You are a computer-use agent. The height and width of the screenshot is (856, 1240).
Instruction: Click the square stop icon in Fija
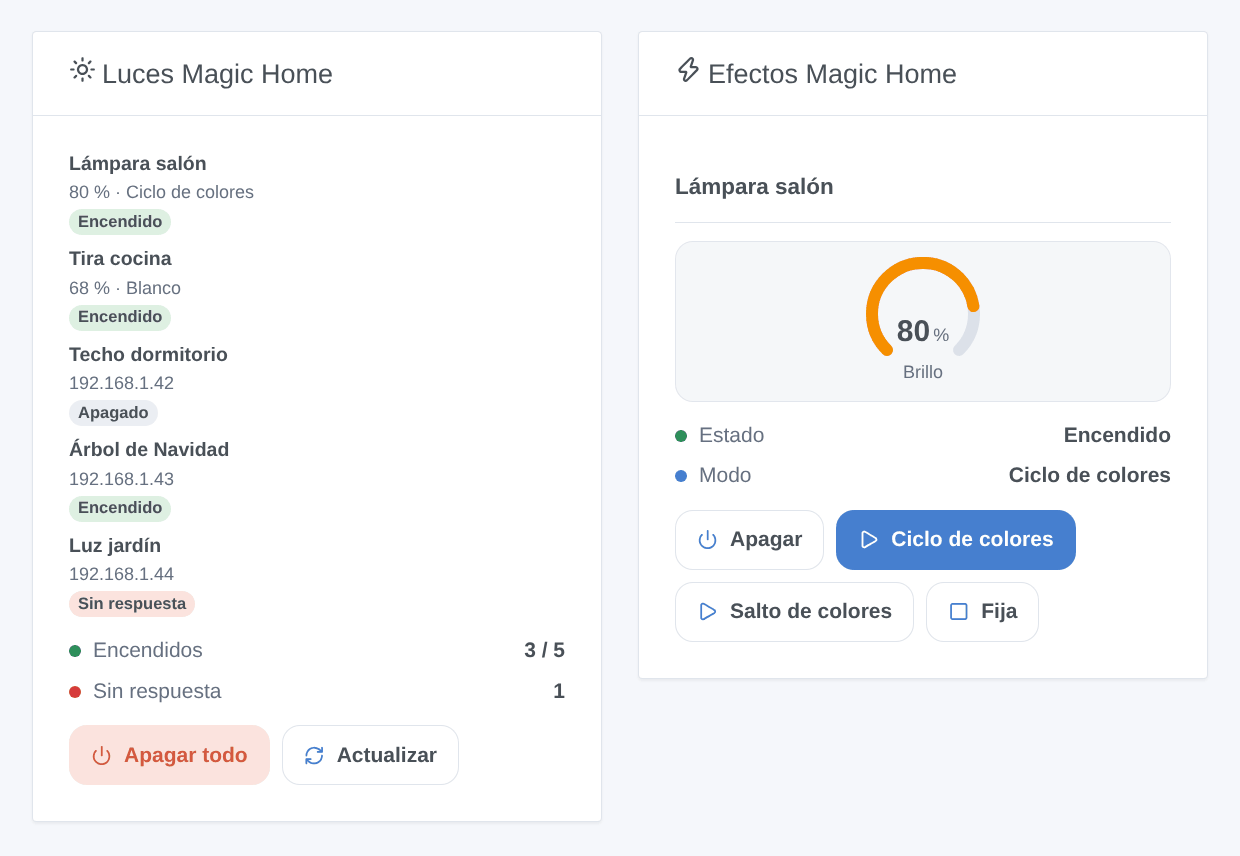(x=958, y=612)
